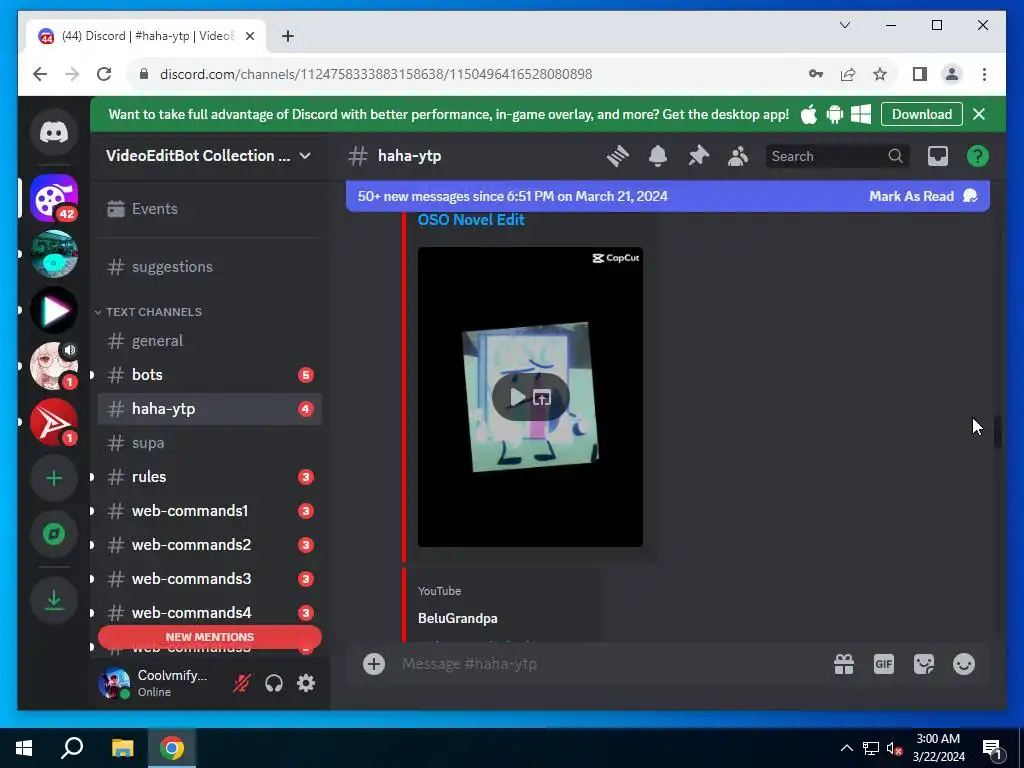Send a gift with gift icon
This screenshot has height=768, width=1024.
(844, 664)
